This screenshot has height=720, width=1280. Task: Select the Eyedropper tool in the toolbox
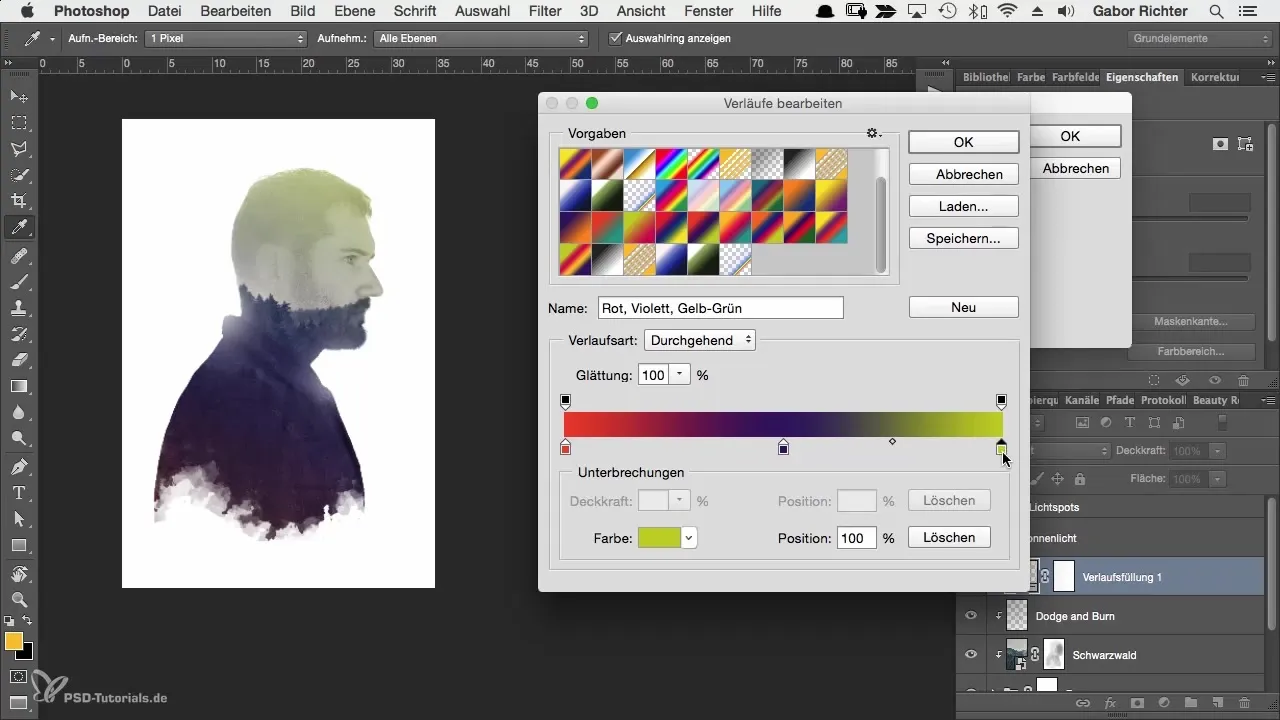click(19, 228)
